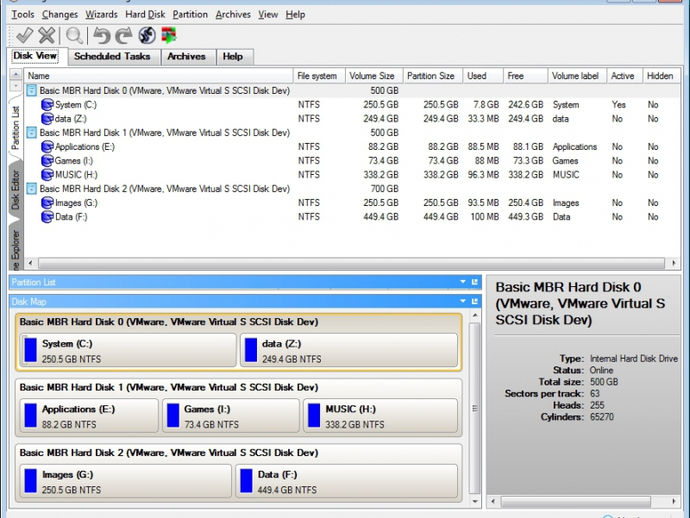Click the Games (I:) volume icon in list
The width and height of the screenshot is (690, 518).
[47, 161]
